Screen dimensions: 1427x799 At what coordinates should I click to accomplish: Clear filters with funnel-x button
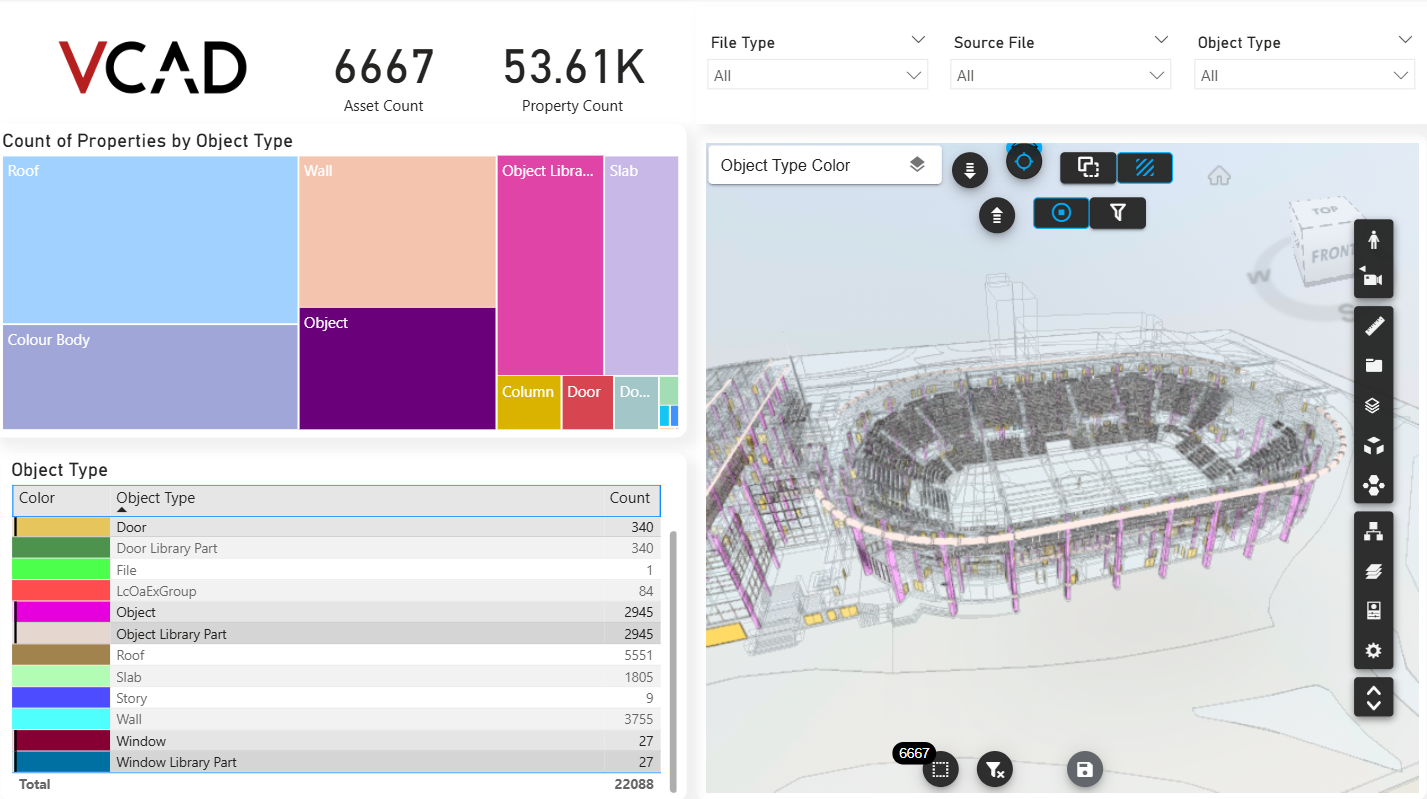(x=995, y=769)
